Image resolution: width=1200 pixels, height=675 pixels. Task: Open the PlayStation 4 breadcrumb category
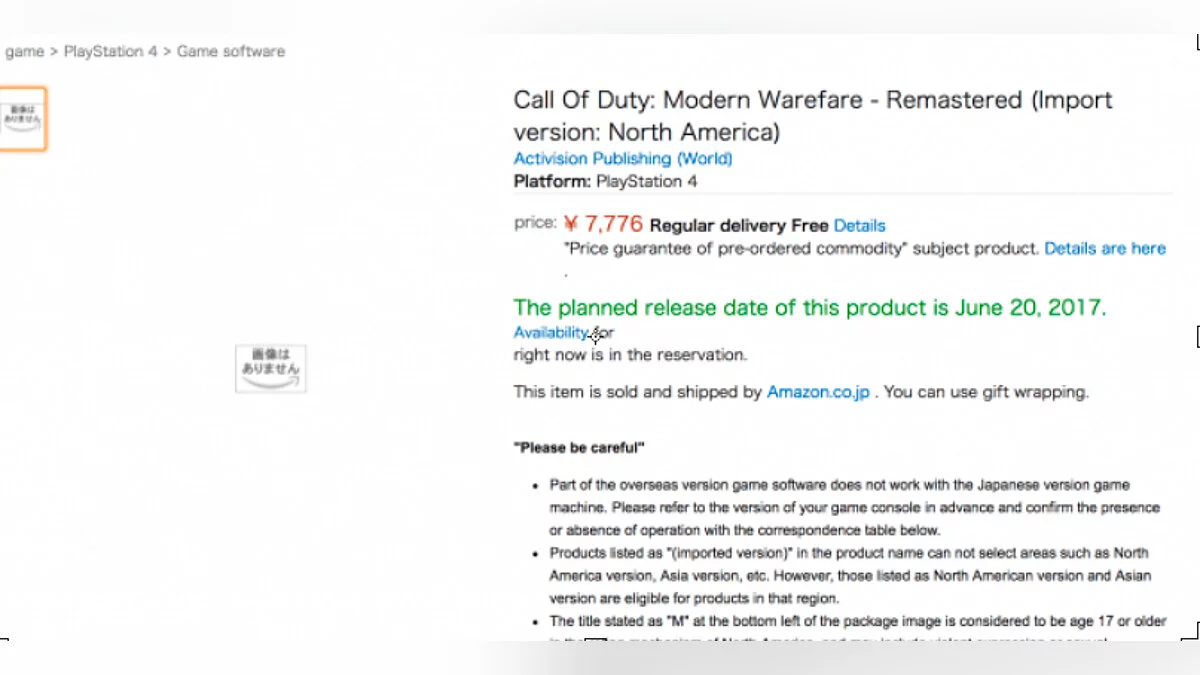(x=110, y=51)
